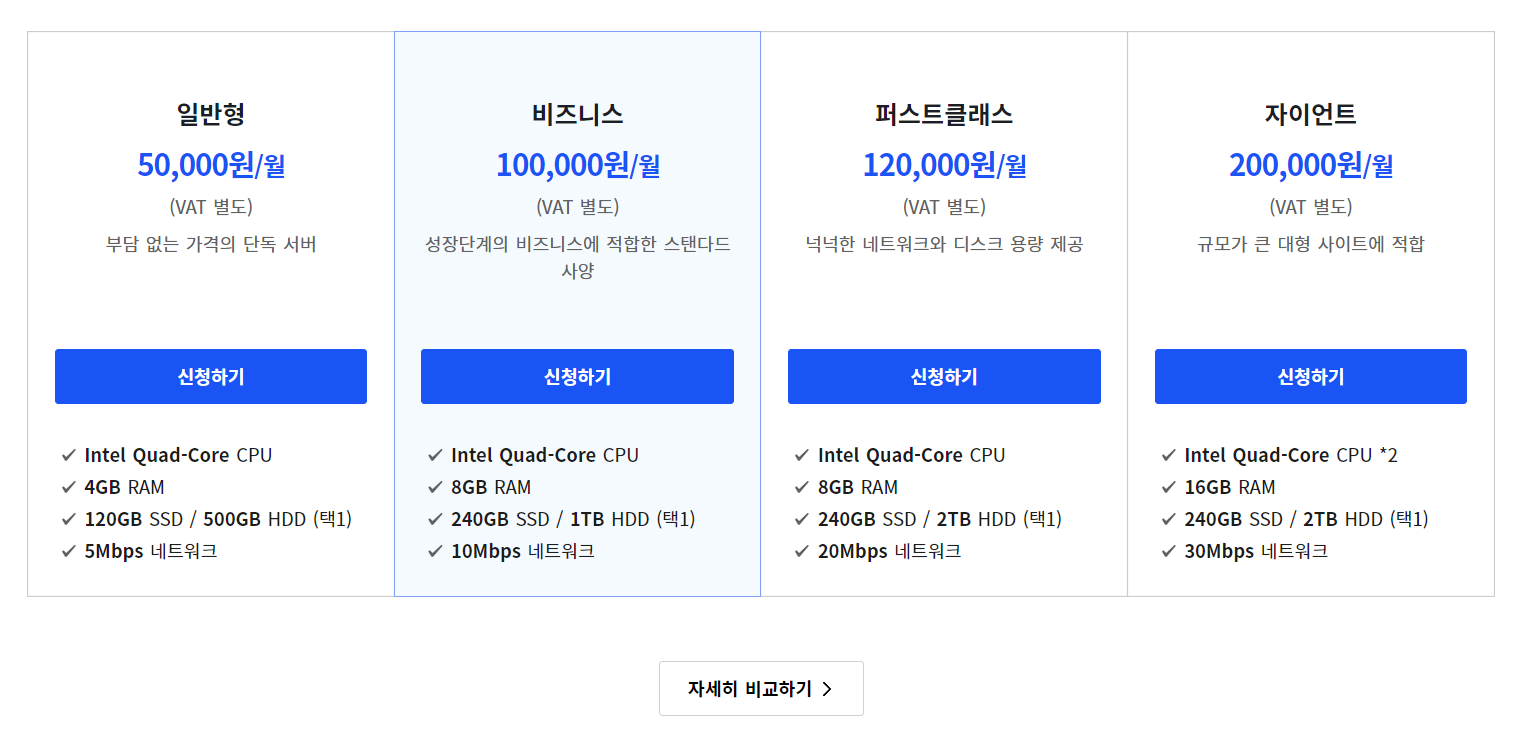Image resolution: width=1515 pixels, height=738 pixels.
Task: Click the 자이언트 plan title
Action: click(x=1310, y=114)
